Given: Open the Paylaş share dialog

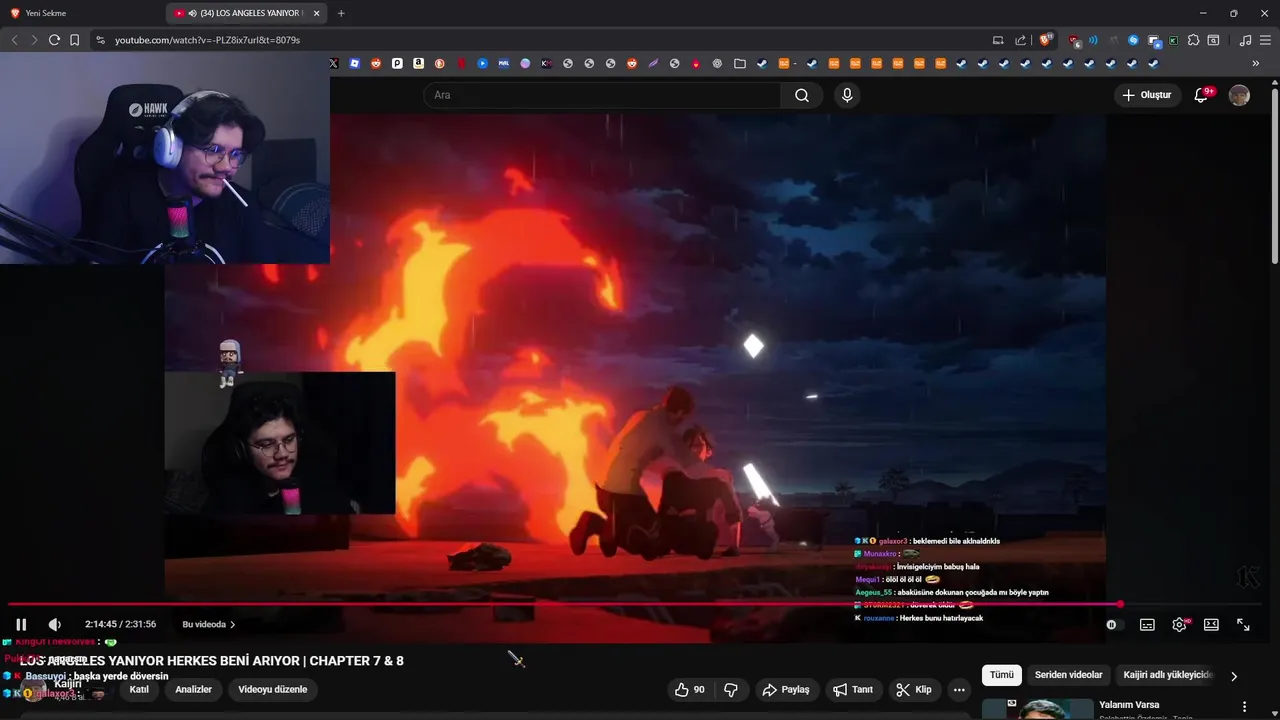Looking at the screenshot, I should coord(786,689).
